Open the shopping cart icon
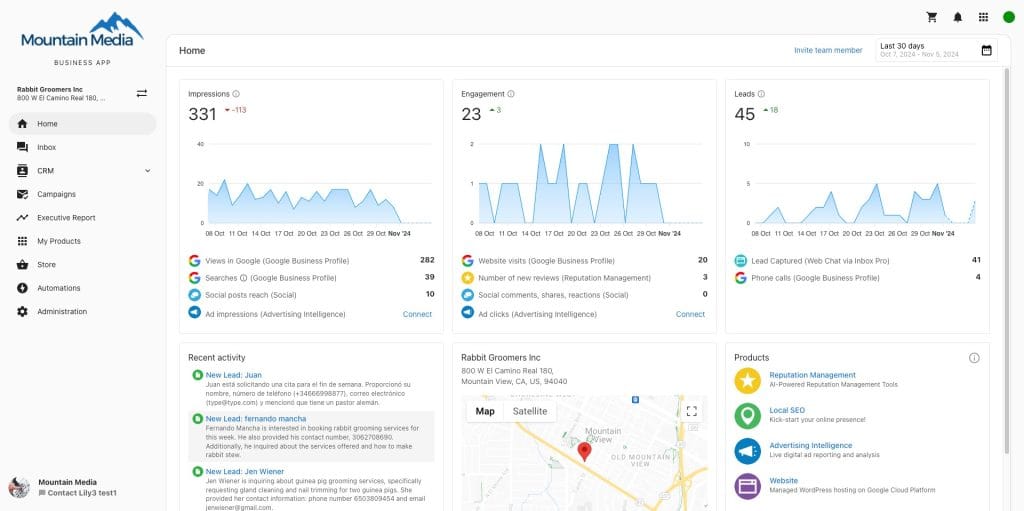Image resolution: width=1024 pixels, height=511 pixels. [x=932, y=17]
